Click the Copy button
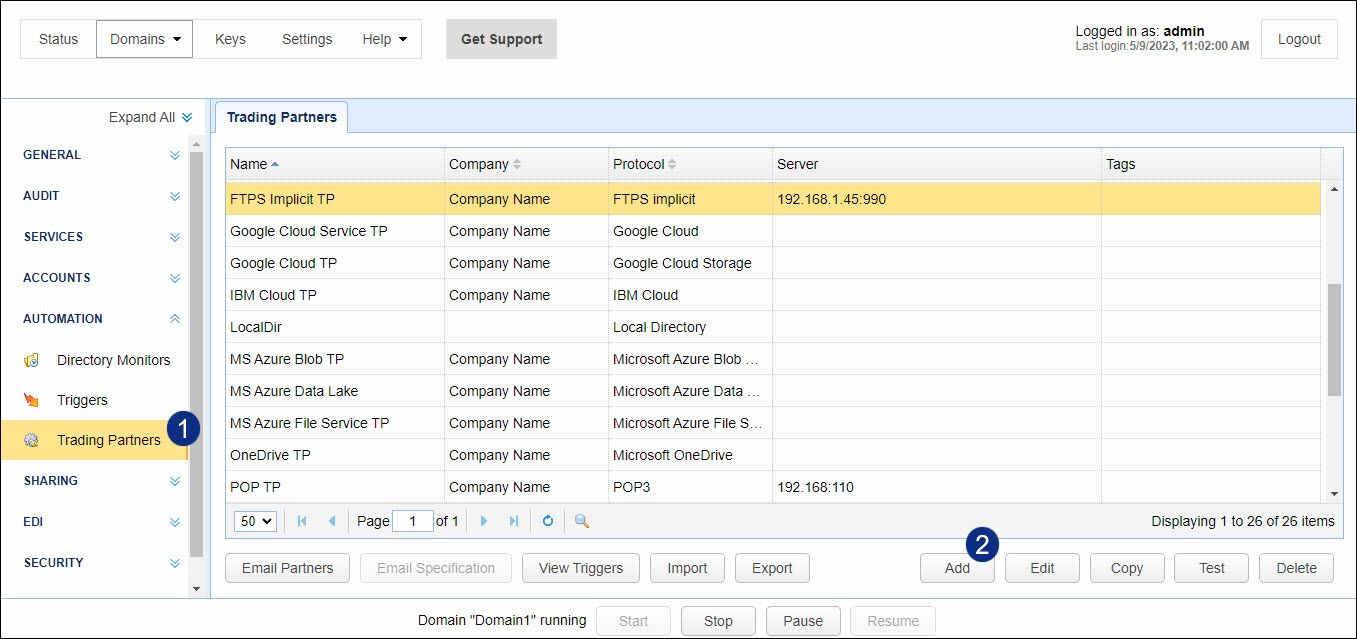Screen dimensions: 1357x639 click(1127, 568)
